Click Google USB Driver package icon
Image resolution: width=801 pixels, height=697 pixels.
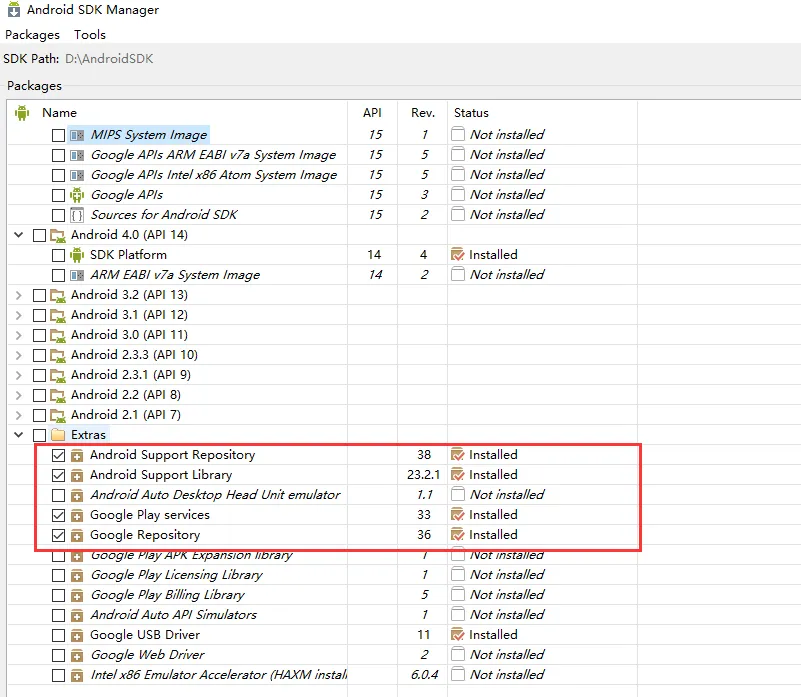(77, 635)
